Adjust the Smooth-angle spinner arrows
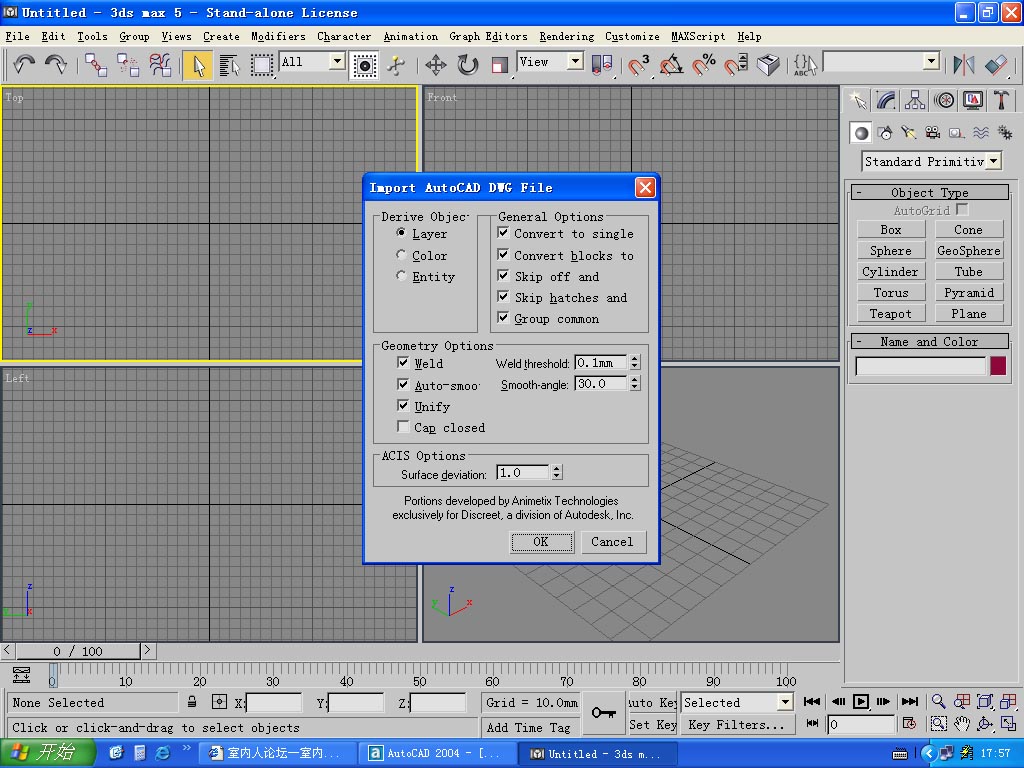The width and height of the screenshot is (1024, 768). coord(635,383)
